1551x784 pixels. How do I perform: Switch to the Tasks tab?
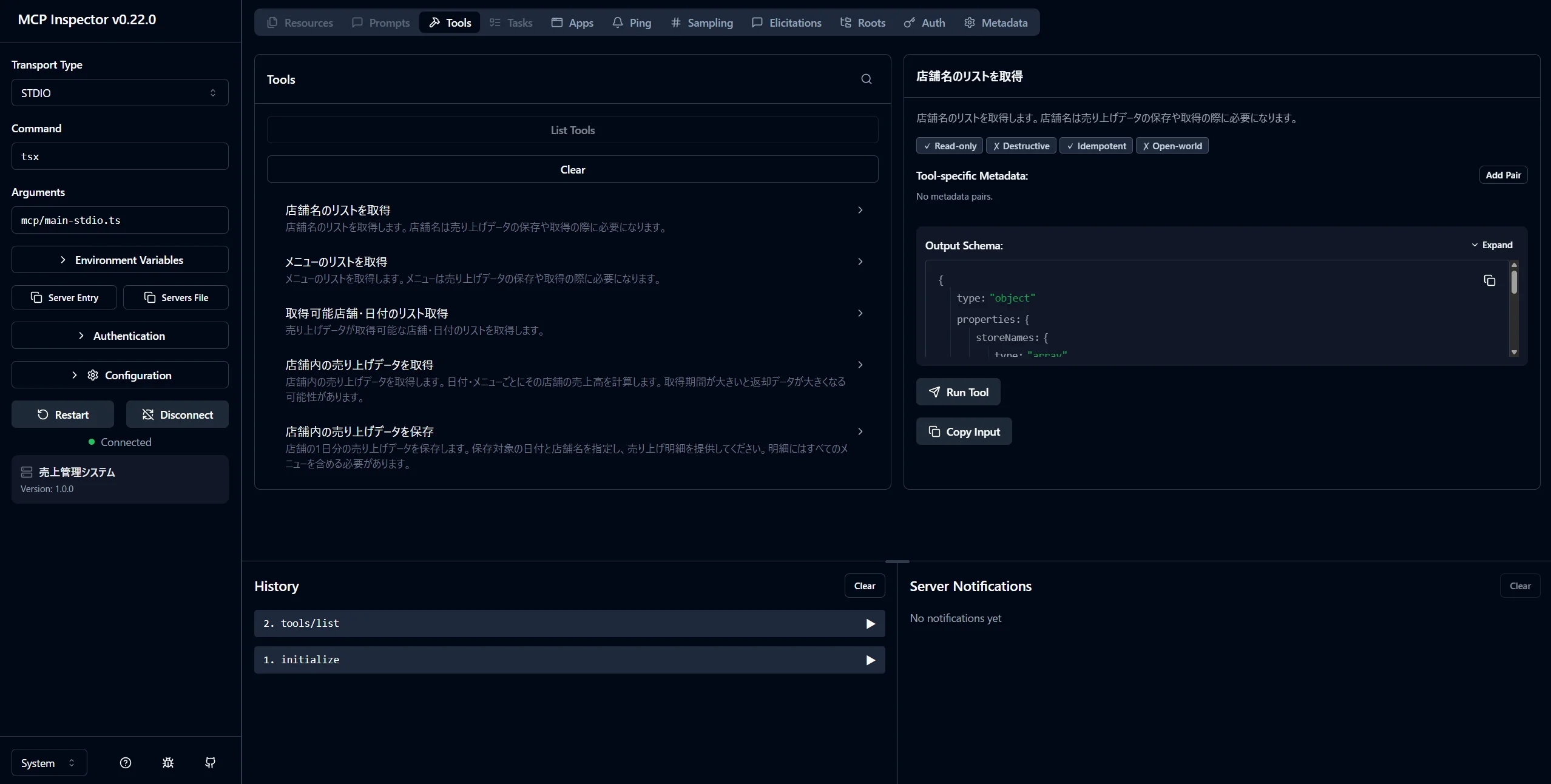click(x=511, y=22)
